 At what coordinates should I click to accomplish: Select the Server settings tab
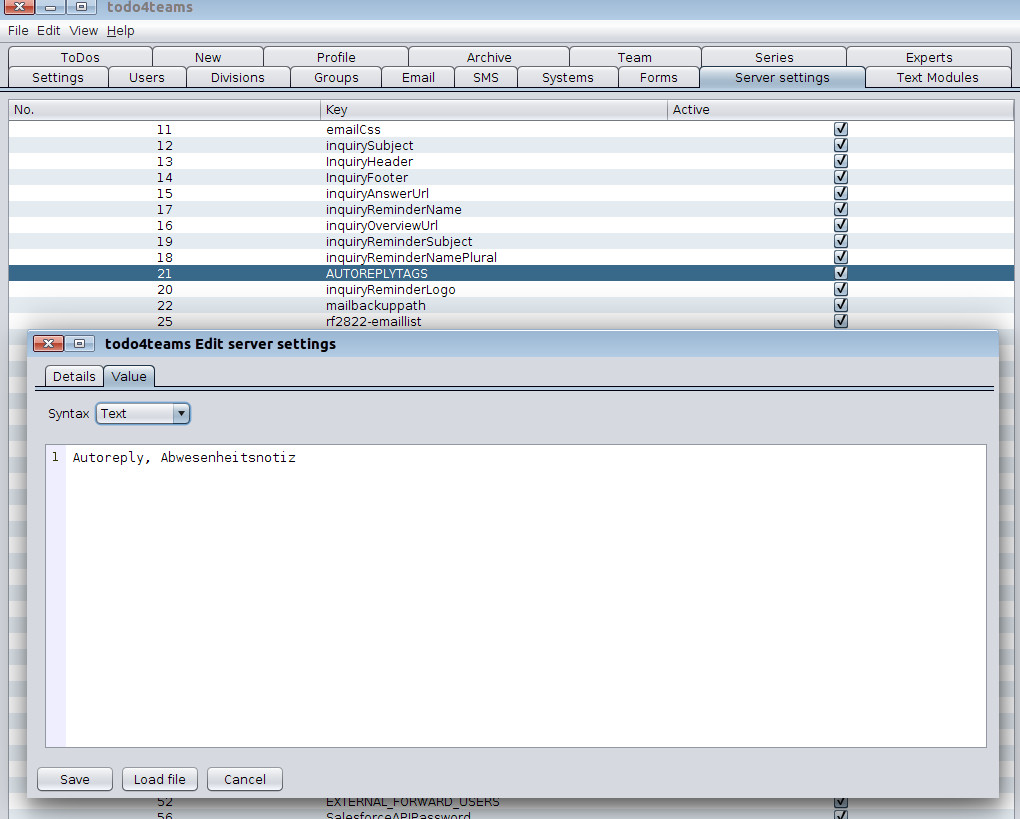pos(783,77)
